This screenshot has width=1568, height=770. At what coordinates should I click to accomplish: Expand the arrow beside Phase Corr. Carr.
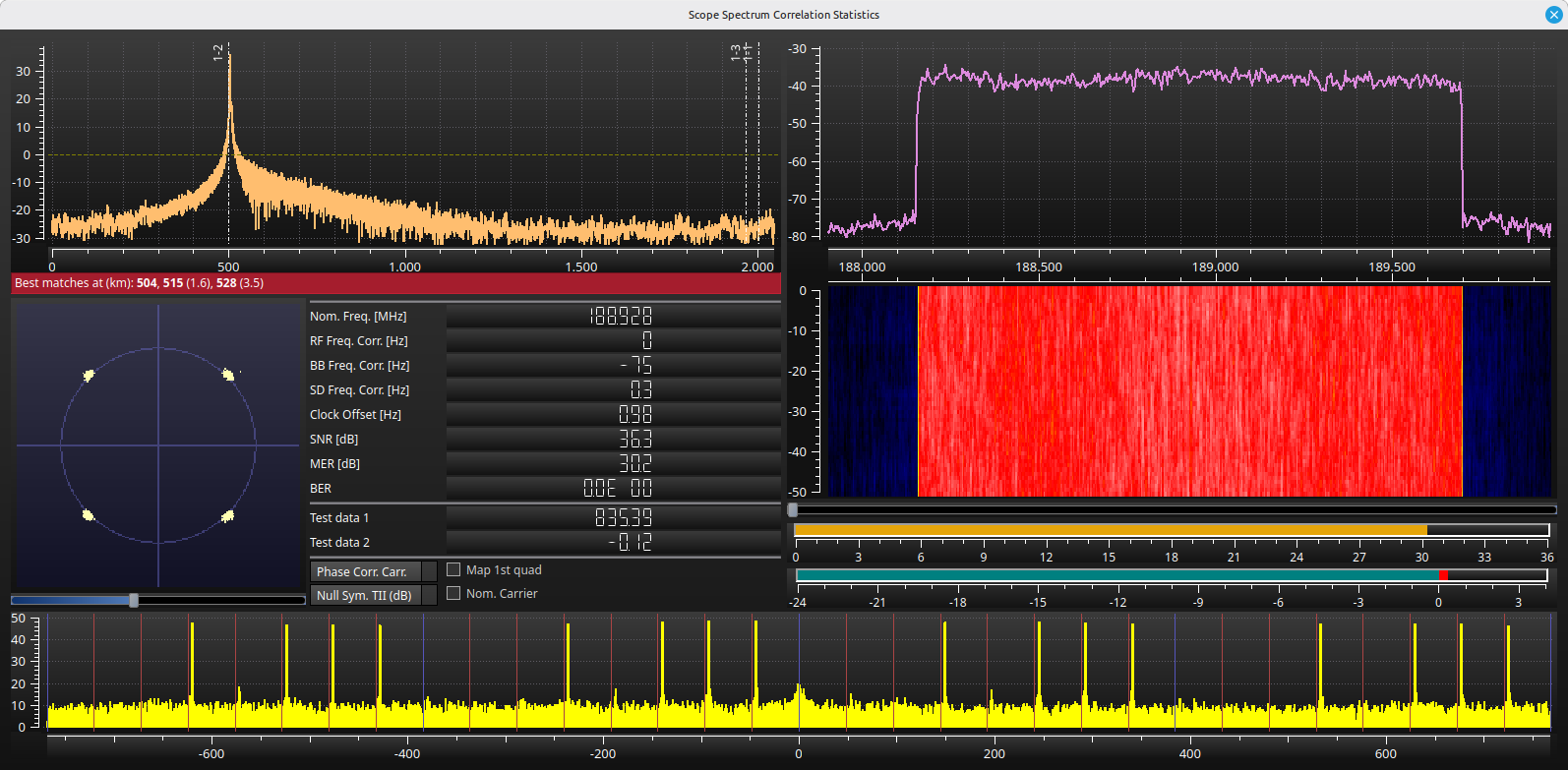429,571
